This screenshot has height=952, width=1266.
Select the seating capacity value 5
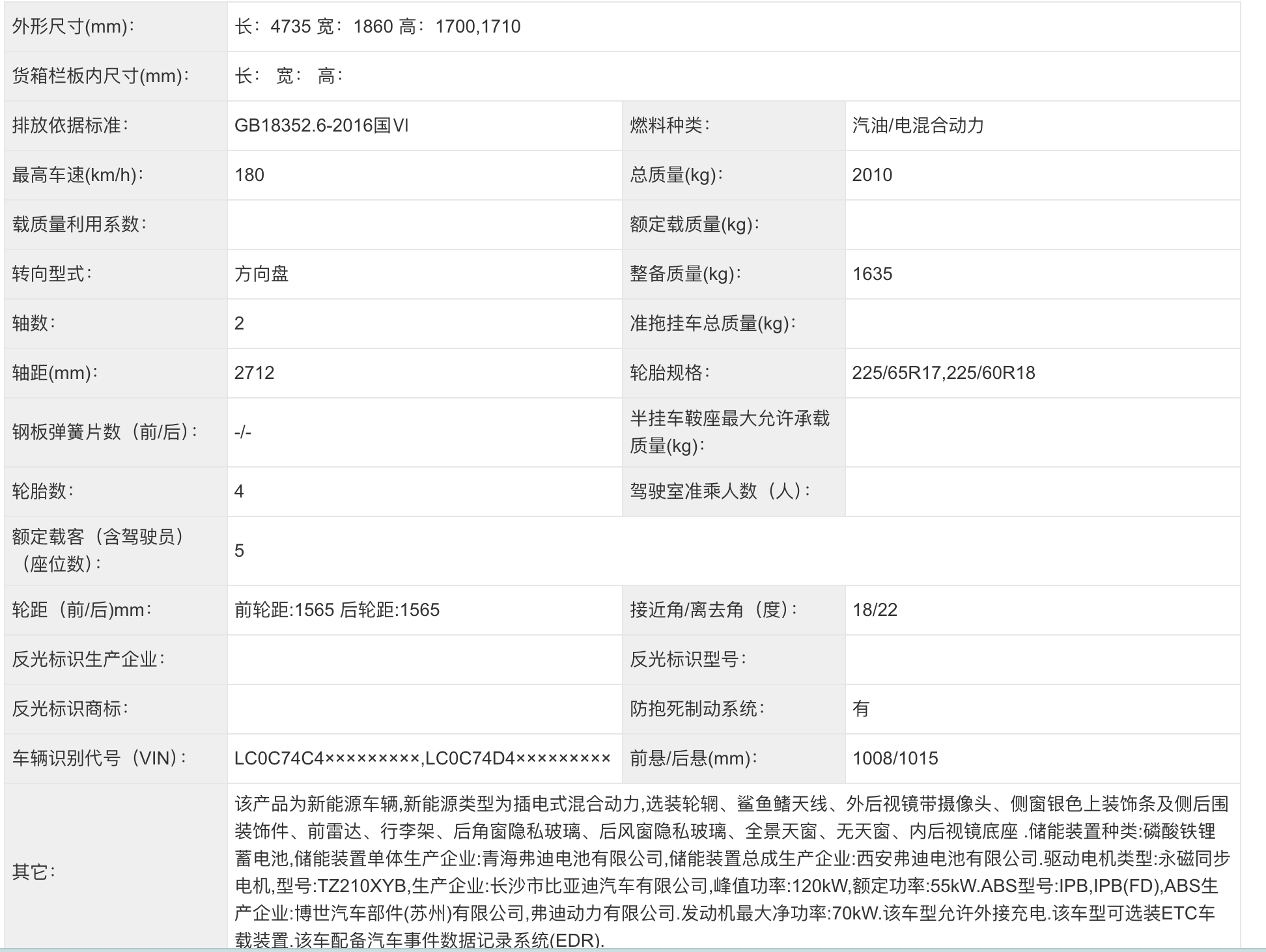tap(239, 551)
